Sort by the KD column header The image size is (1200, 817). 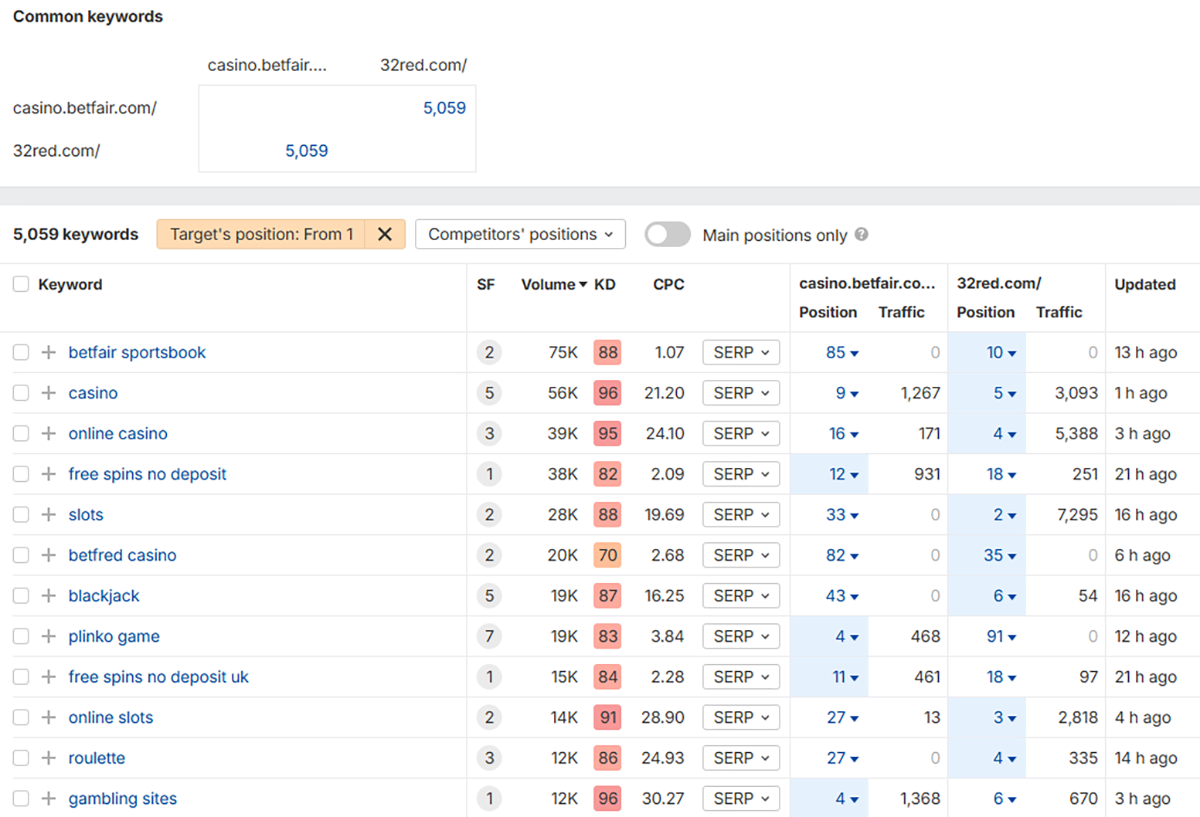click(x=605, y=285)
